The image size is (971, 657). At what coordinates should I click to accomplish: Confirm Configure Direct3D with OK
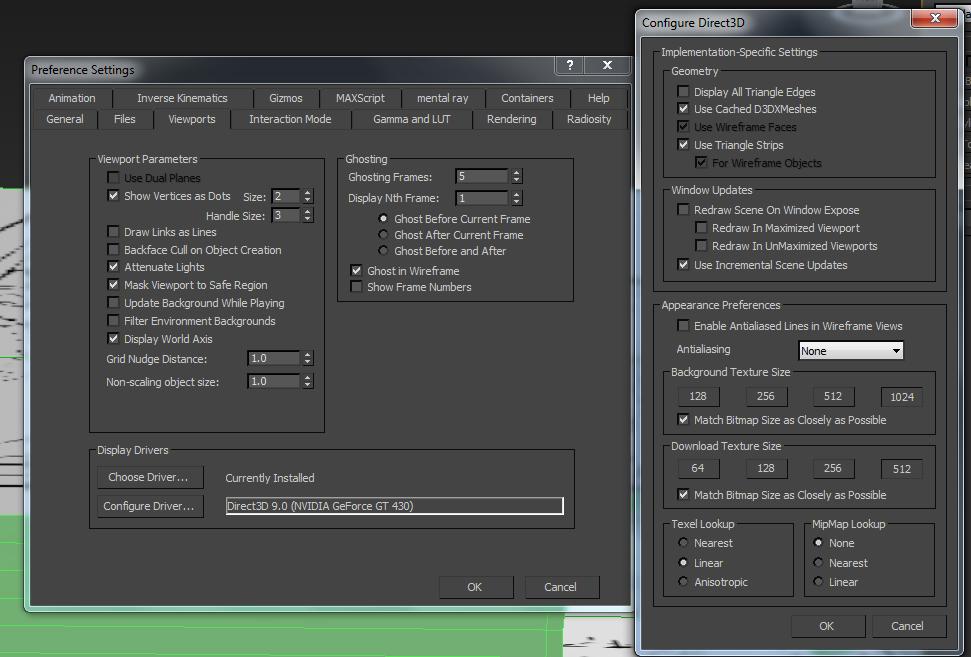827,626
